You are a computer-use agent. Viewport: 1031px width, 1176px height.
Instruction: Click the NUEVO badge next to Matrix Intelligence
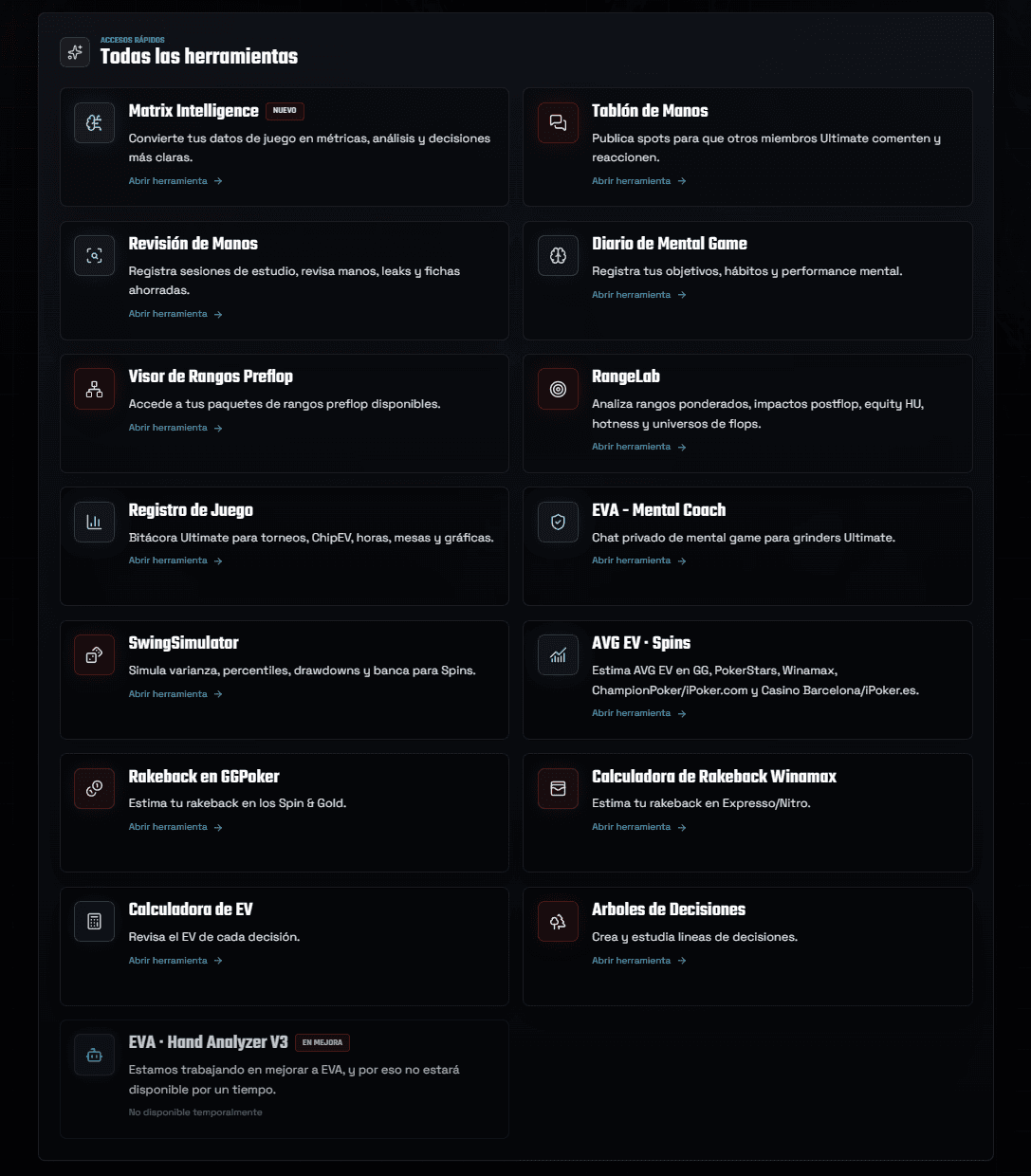click(x=285, y=111)
